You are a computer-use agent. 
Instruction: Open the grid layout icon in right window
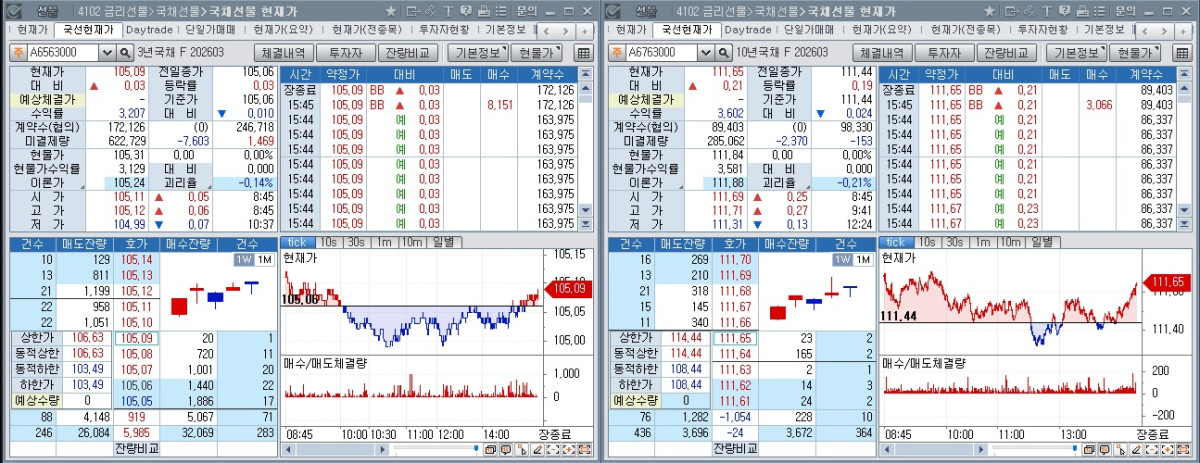click(x=1184, y=52)
